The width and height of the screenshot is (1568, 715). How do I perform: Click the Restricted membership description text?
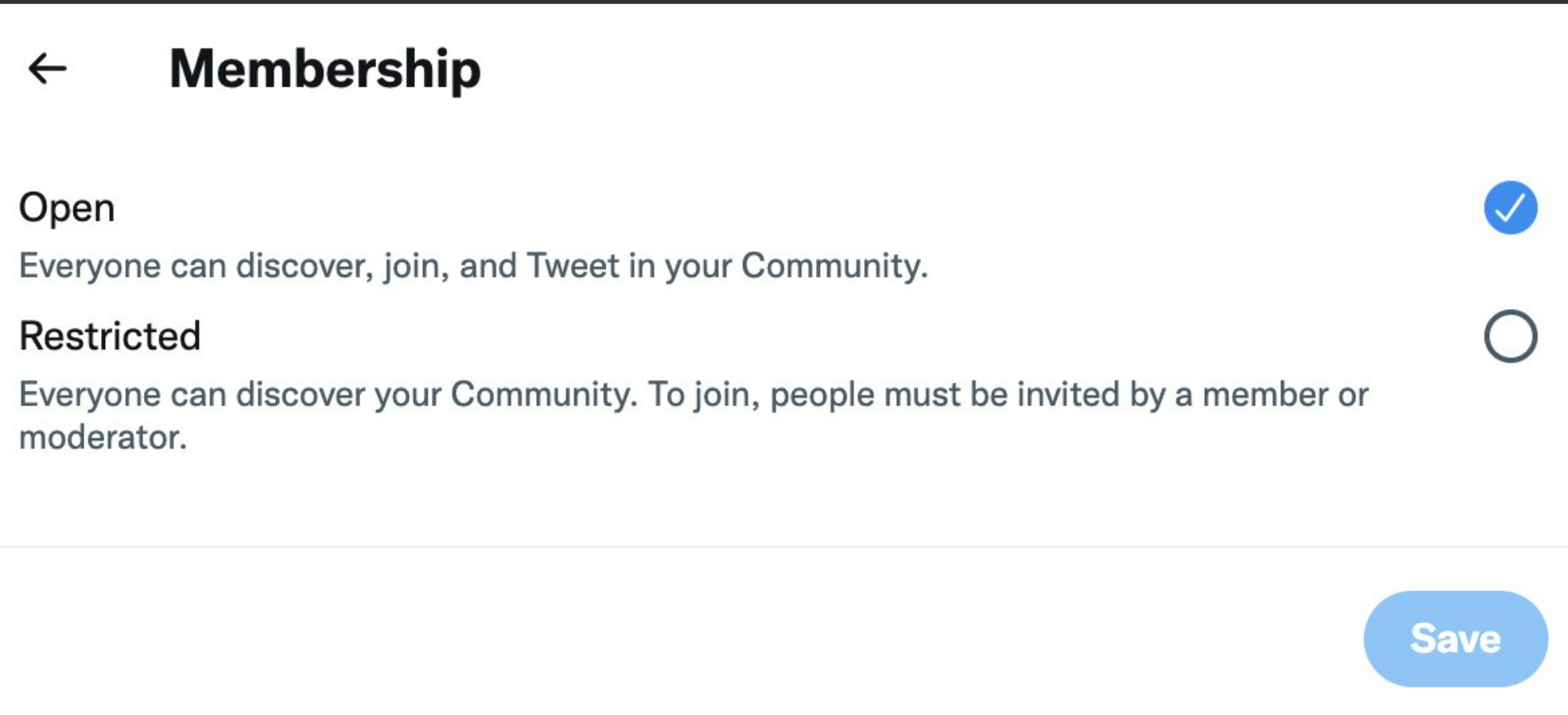point(693,396)
